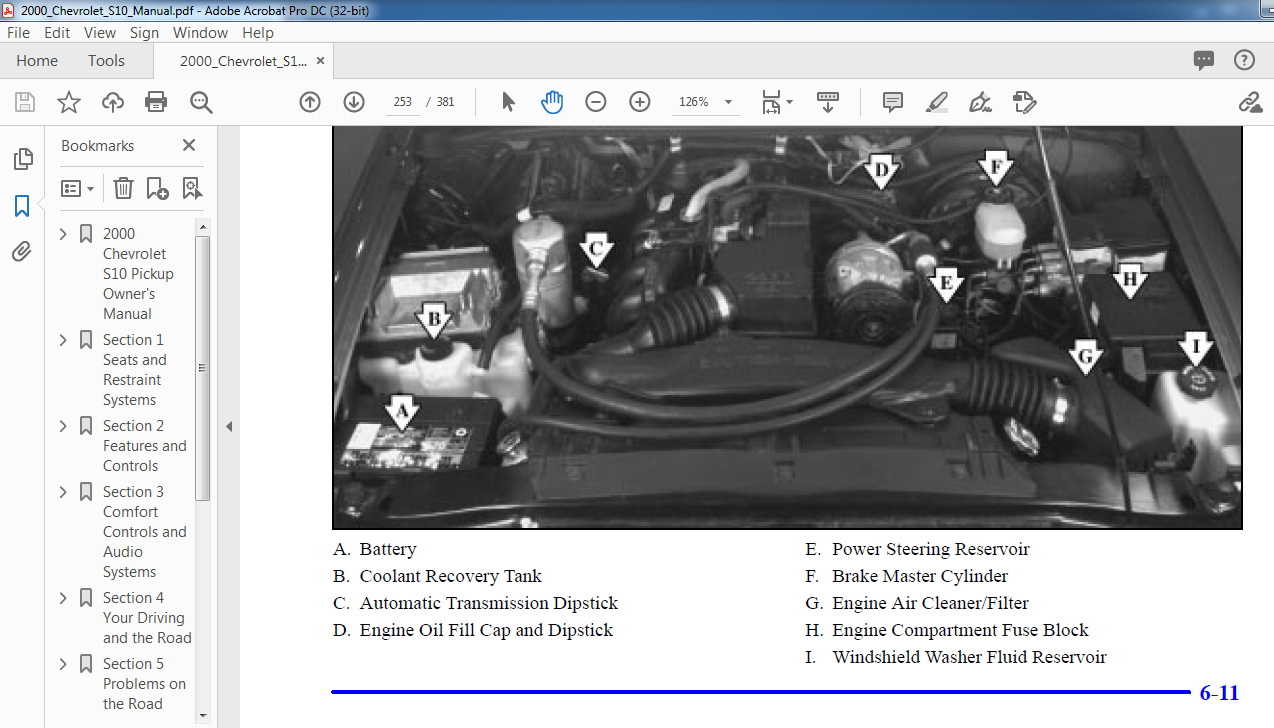This screenshot has width=1274, height=728.
Task: Switch to the Tools tab
Action: click(x=106, y=61)
